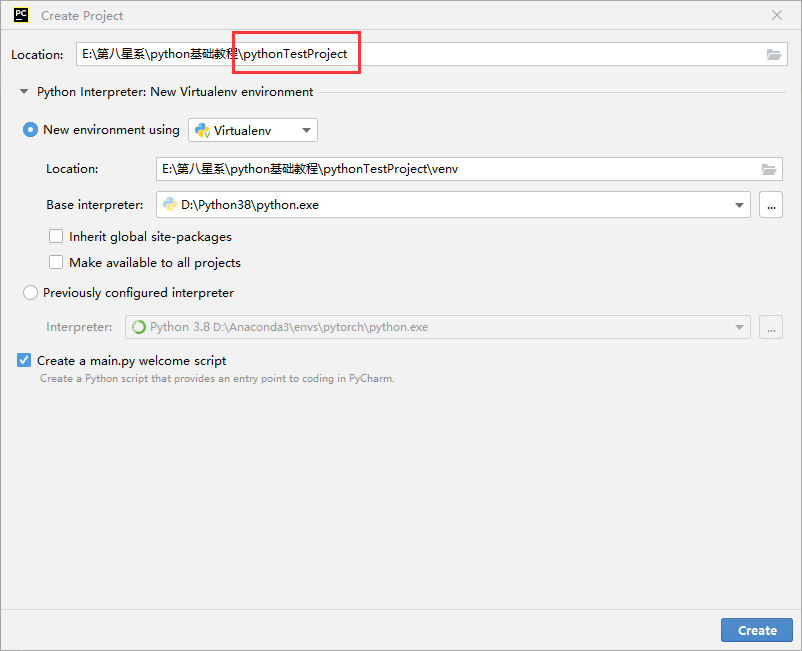Viewport: 802px width, 651px height.
Task: Browse for project location folder icon
Action: 774,54
